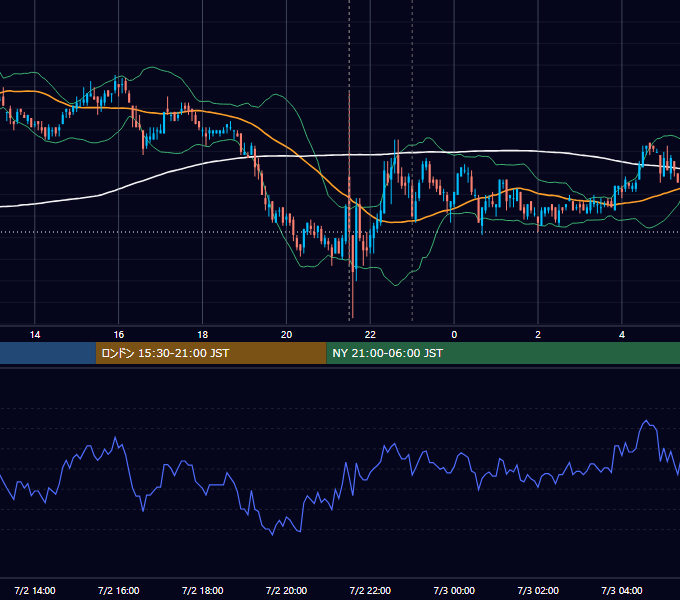This screenshot has width=680, height=600.
Task: Click the 7/2 14:00 date label
Action: [x=35, y=590]
